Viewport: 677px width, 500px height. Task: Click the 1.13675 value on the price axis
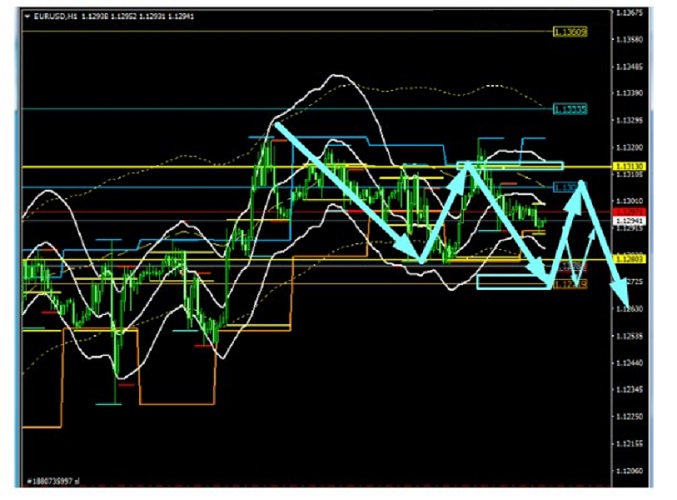630,13
